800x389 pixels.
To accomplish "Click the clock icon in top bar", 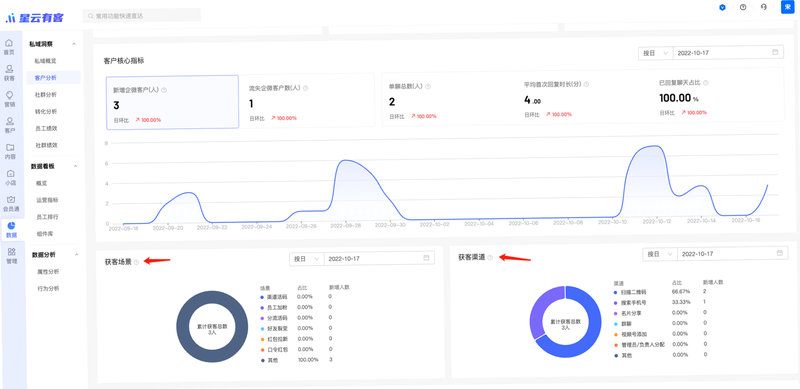I will pyautogui.click(x=743, y=8).
